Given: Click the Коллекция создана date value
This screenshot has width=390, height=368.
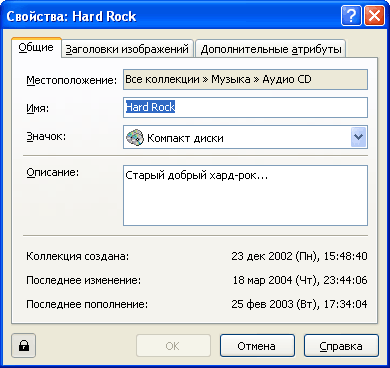Looking at the screenshot, I should point(299,256).
